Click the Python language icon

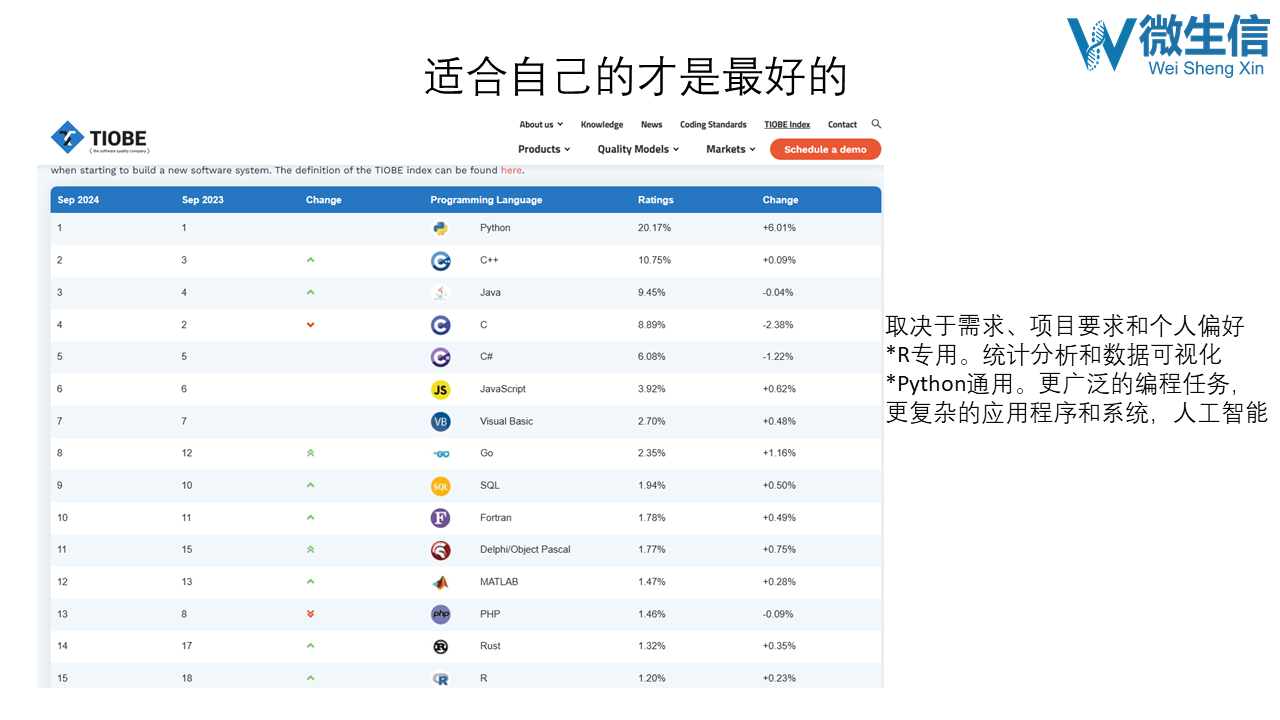coord(440,228)
